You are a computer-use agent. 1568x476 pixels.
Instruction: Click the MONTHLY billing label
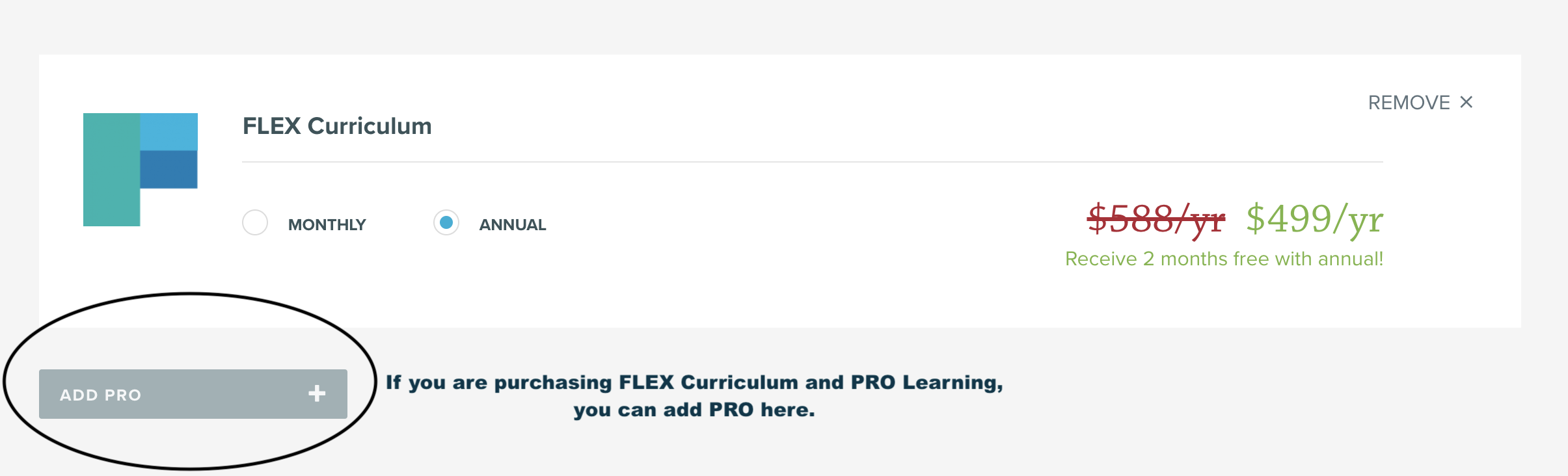pyautogui.click(x=327, y=225)
